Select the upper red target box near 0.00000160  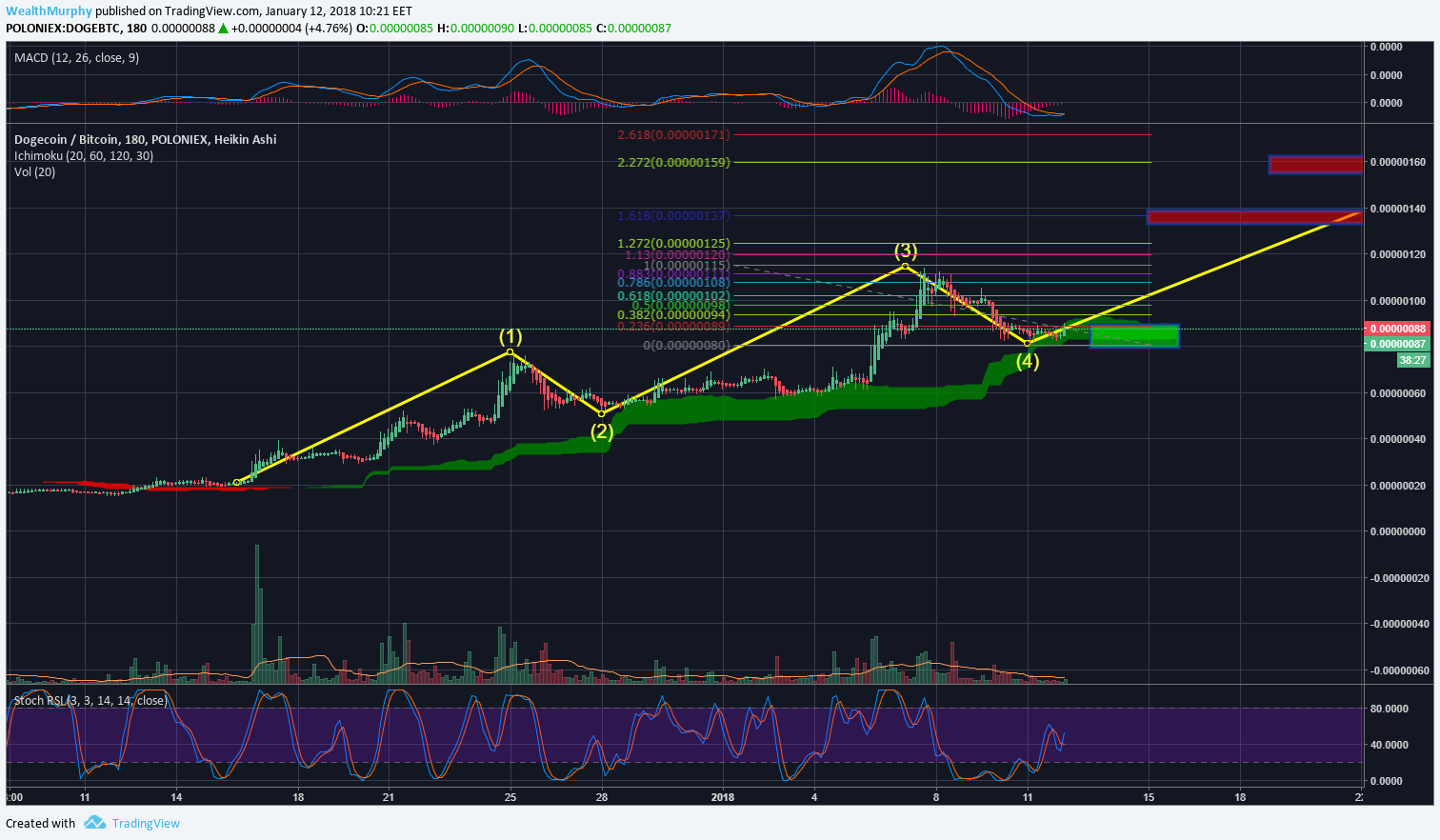(1315, 165)
